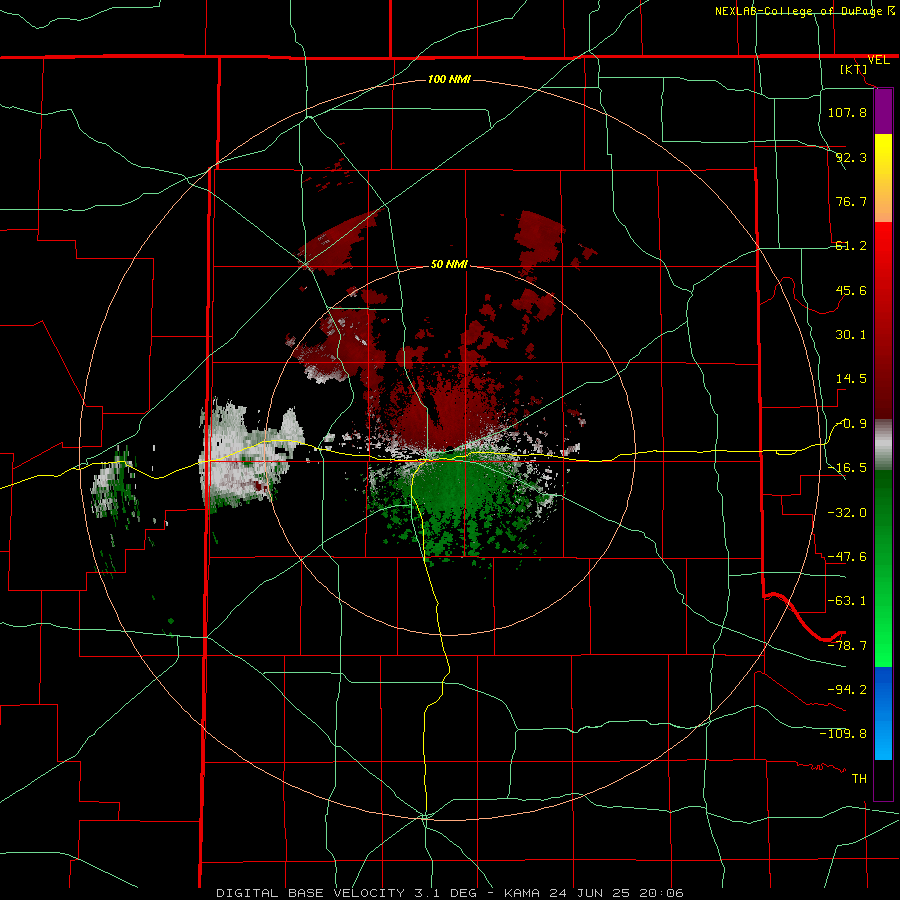Click the purple segment of the color bar
Viewport: 900px width, 900px height.
(x=883, y=111)
